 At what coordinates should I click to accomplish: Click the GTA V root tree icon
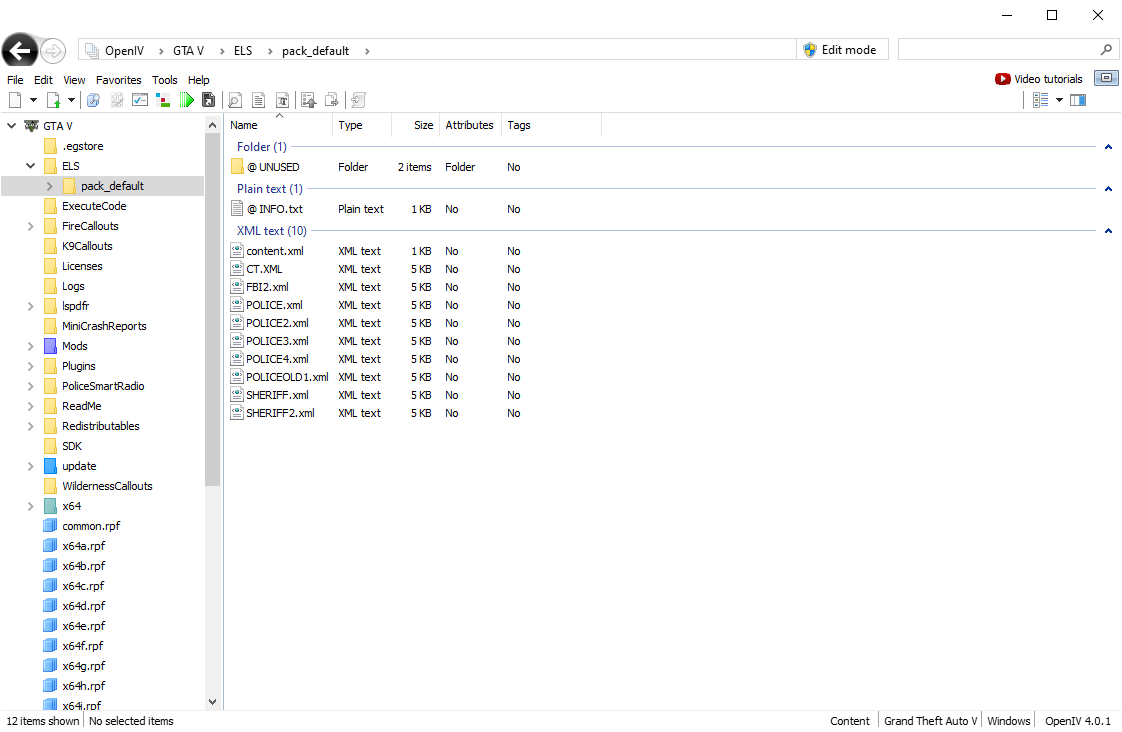click(31, 126)
